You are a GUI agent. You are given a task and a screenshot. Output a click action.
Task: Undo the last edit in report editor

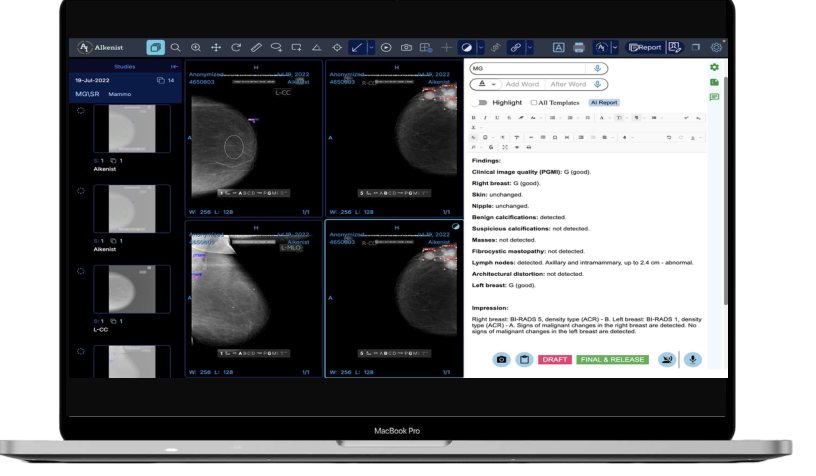point(669,137)
